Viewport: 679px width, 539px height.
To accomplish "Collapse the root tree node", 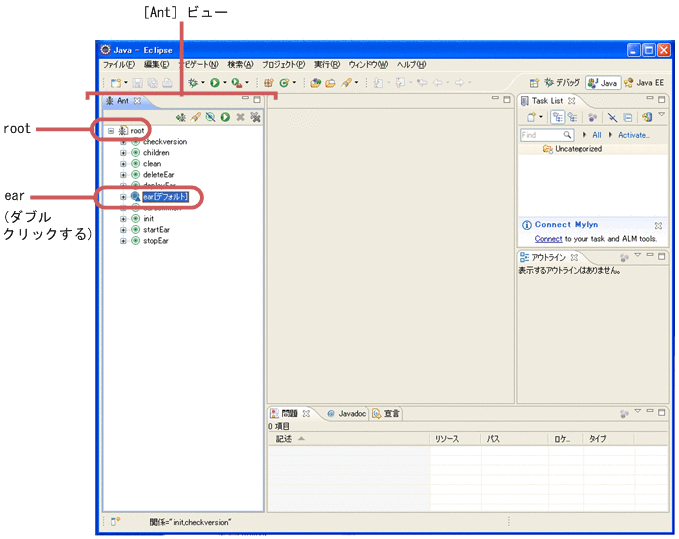I will pos(111,131).
